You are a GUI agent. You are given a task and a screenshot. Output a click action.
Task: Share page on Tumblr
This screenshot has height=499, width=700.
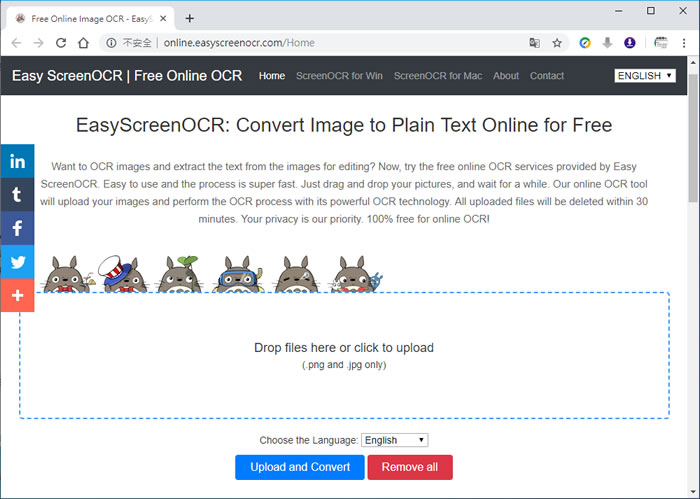click(17, 195)
